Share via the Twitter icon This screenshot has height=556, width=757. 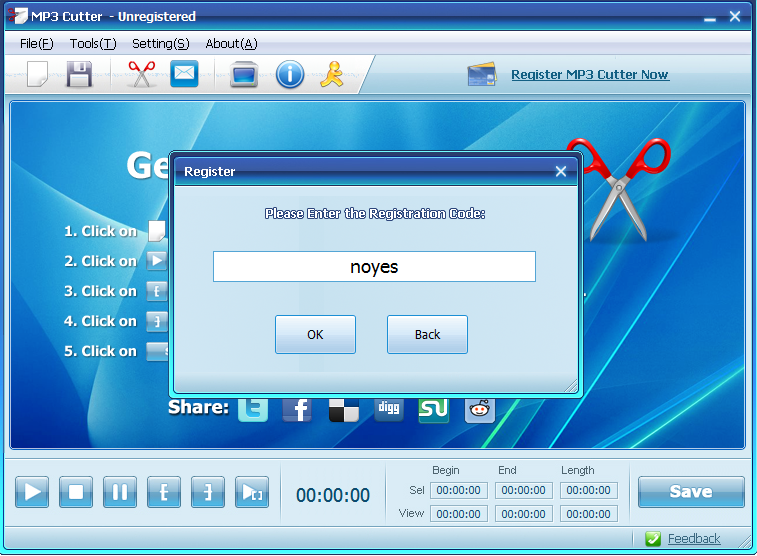pyautogui.click(x=253, y=410)
